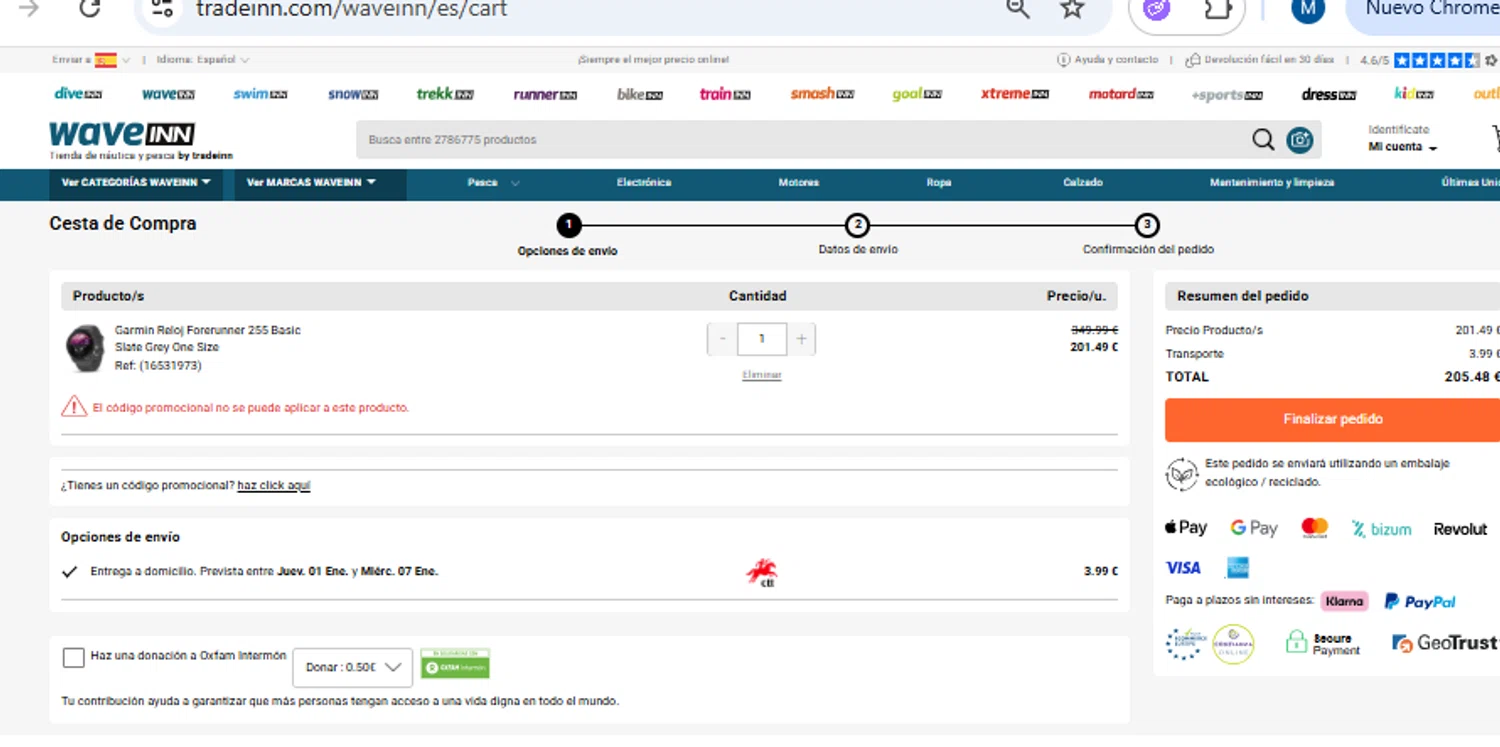Click the camera image search icon
This screenshot has height=747, width=1500.
[x=1300, y=140]
